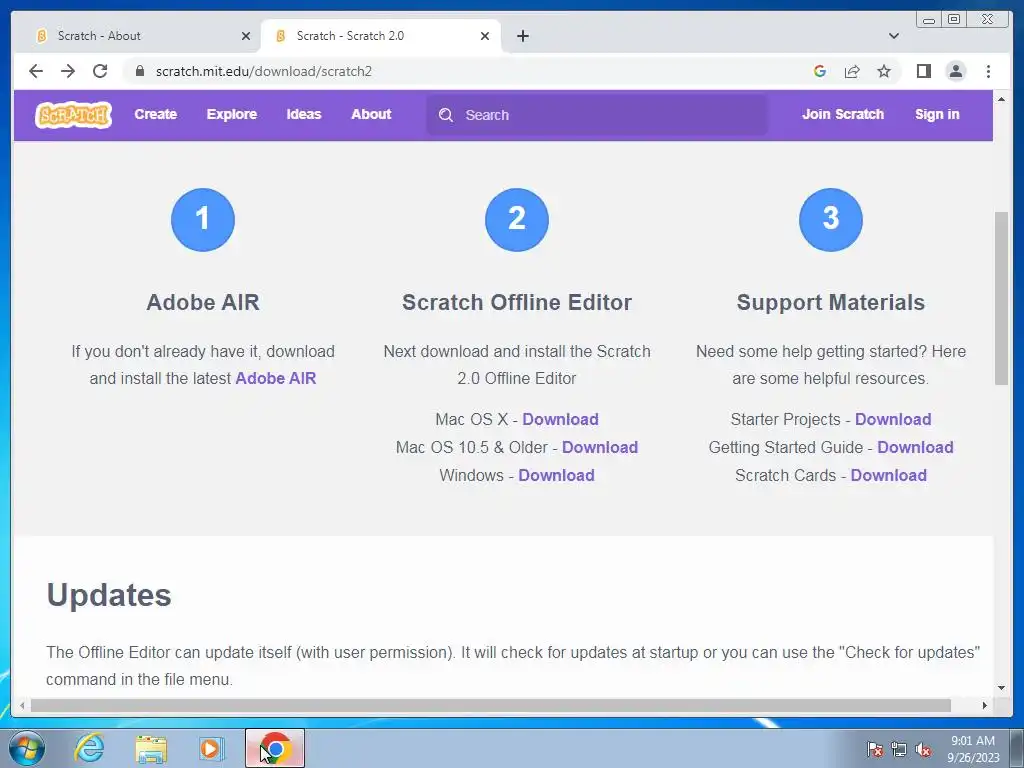Click the scroll up arrow
The height and width of the screenshot is (768, 1024).
pos(1001,99)
